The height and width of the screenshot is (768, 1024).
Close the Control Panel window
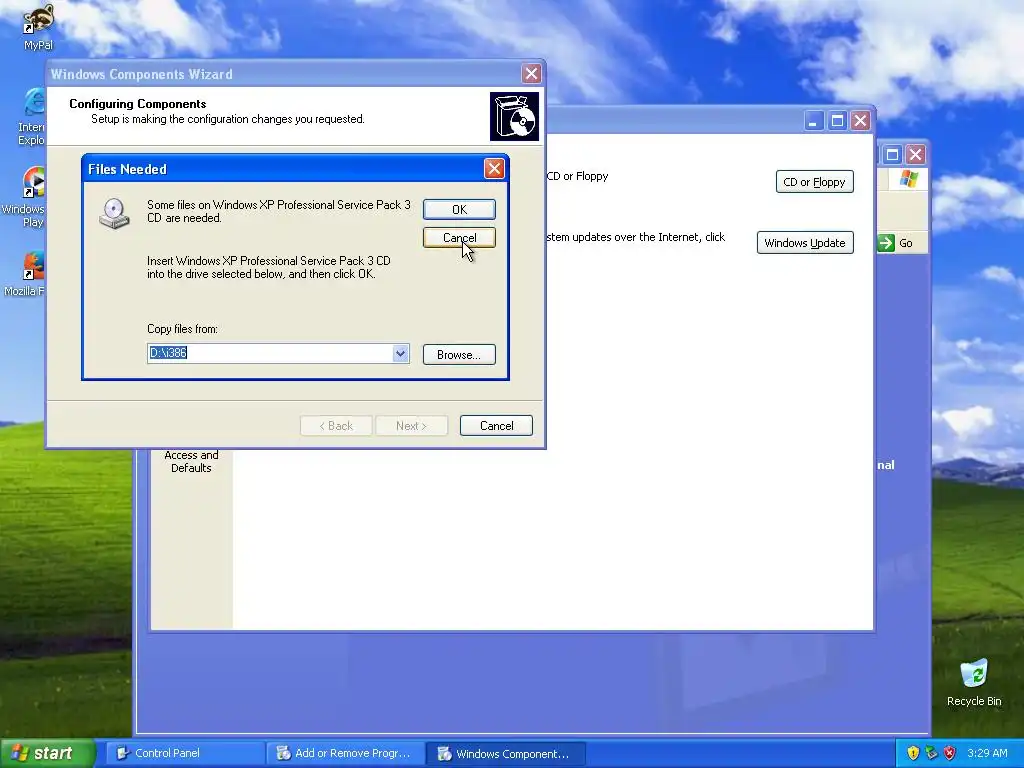click(916, 155)
